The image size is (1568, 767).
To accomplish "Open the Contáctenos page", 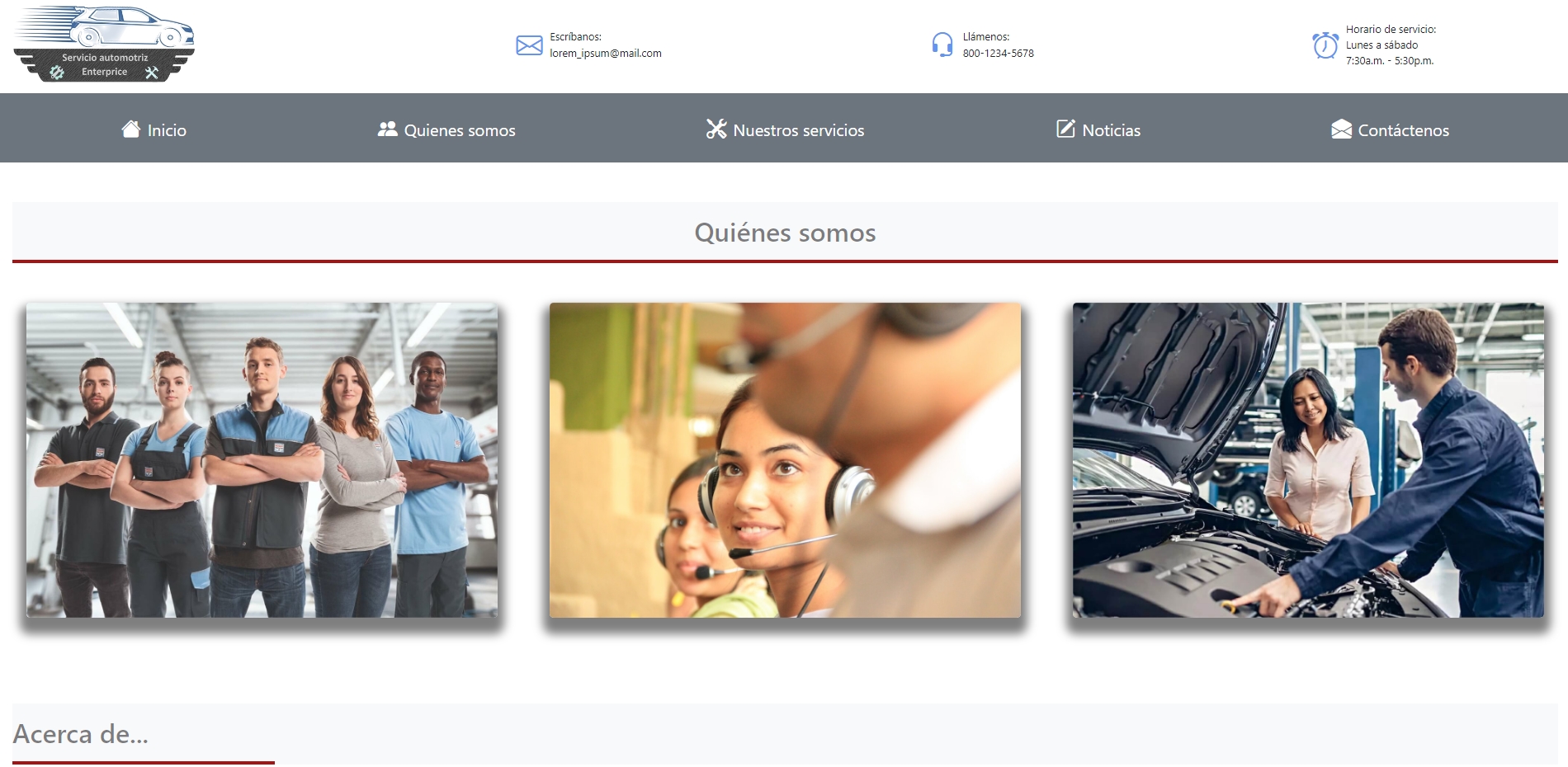I will (1403, 130).
